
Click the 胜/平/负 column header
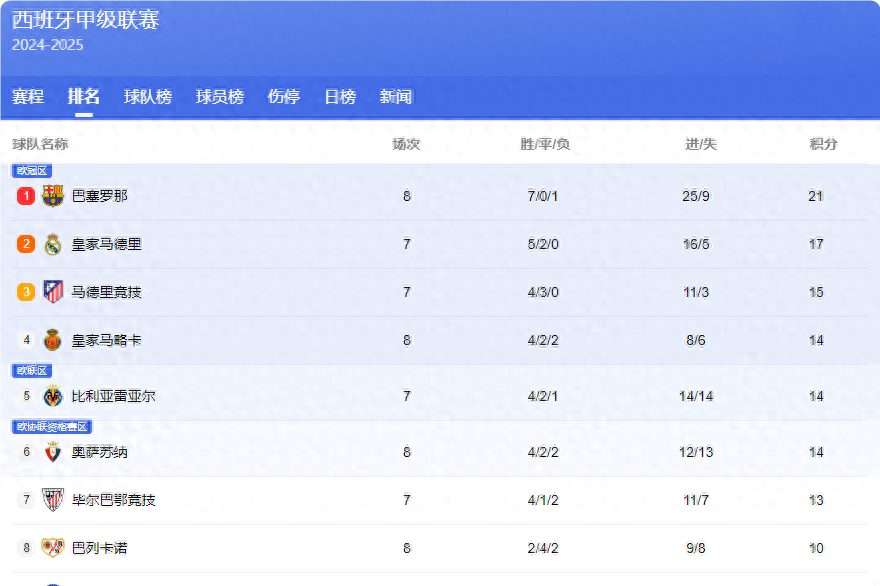click(545, 144)
